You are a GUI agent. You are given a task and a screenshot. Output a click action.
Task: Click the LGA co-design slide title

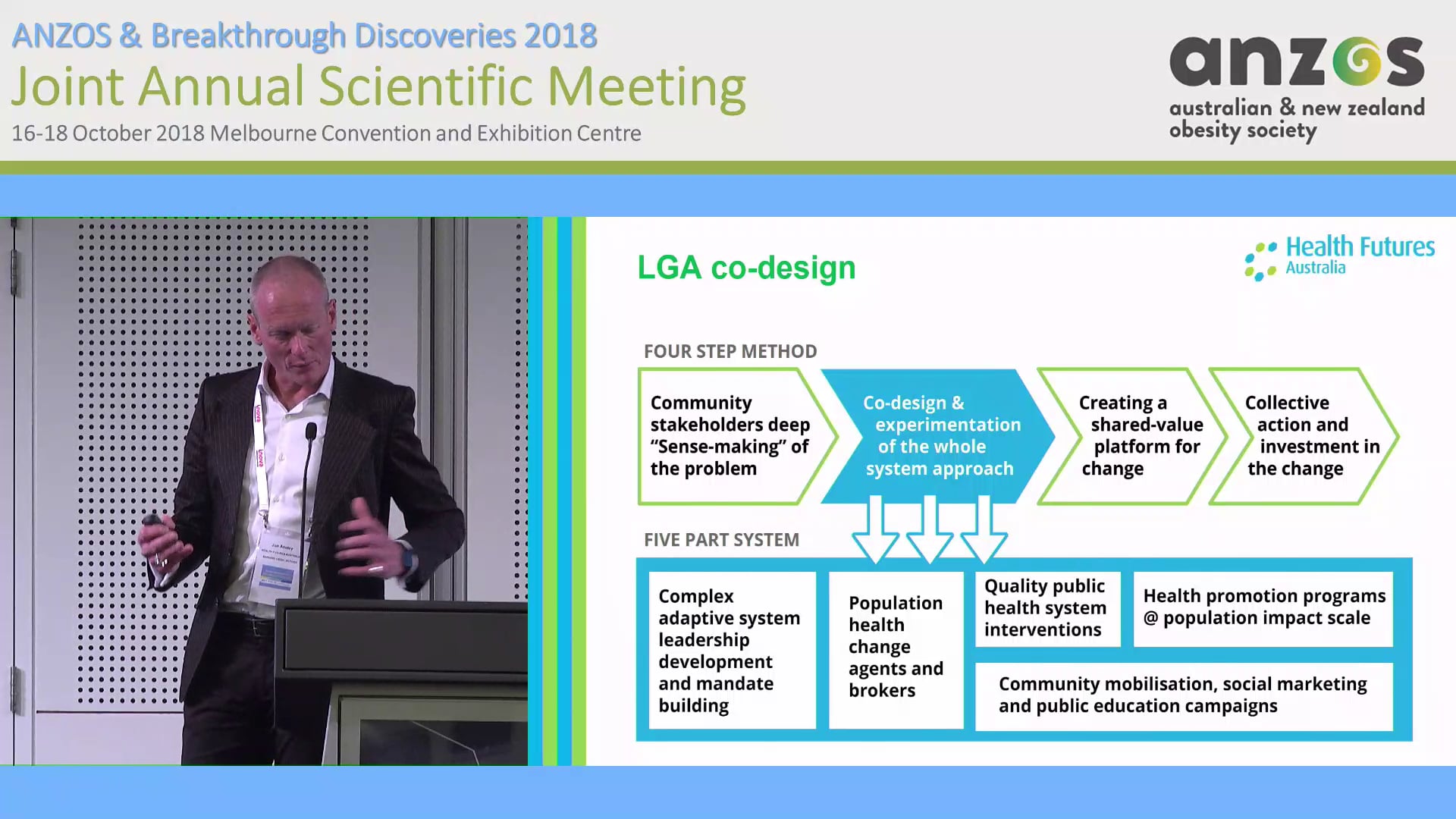click(x=746, y=268)
